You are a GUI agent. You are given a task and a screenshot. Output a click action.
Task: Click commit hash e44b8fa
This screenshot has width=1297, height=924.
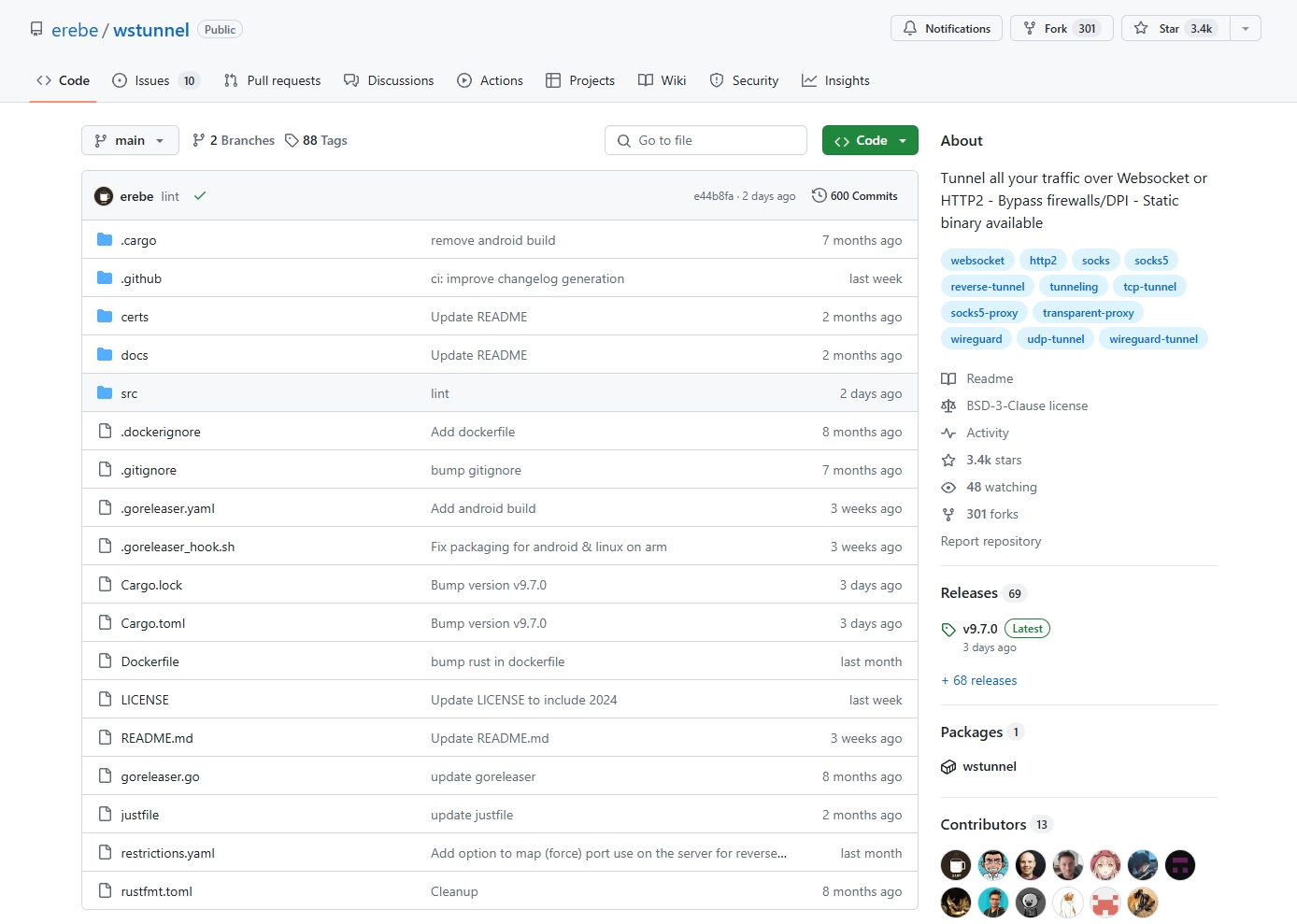(x=713, y=196)
